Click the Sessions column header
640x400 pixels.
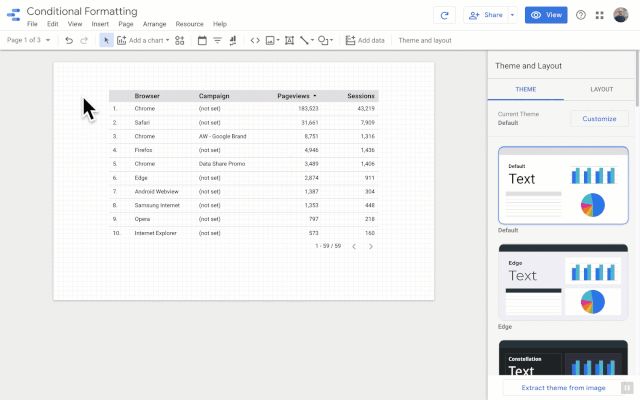click(x=361, y=96)
